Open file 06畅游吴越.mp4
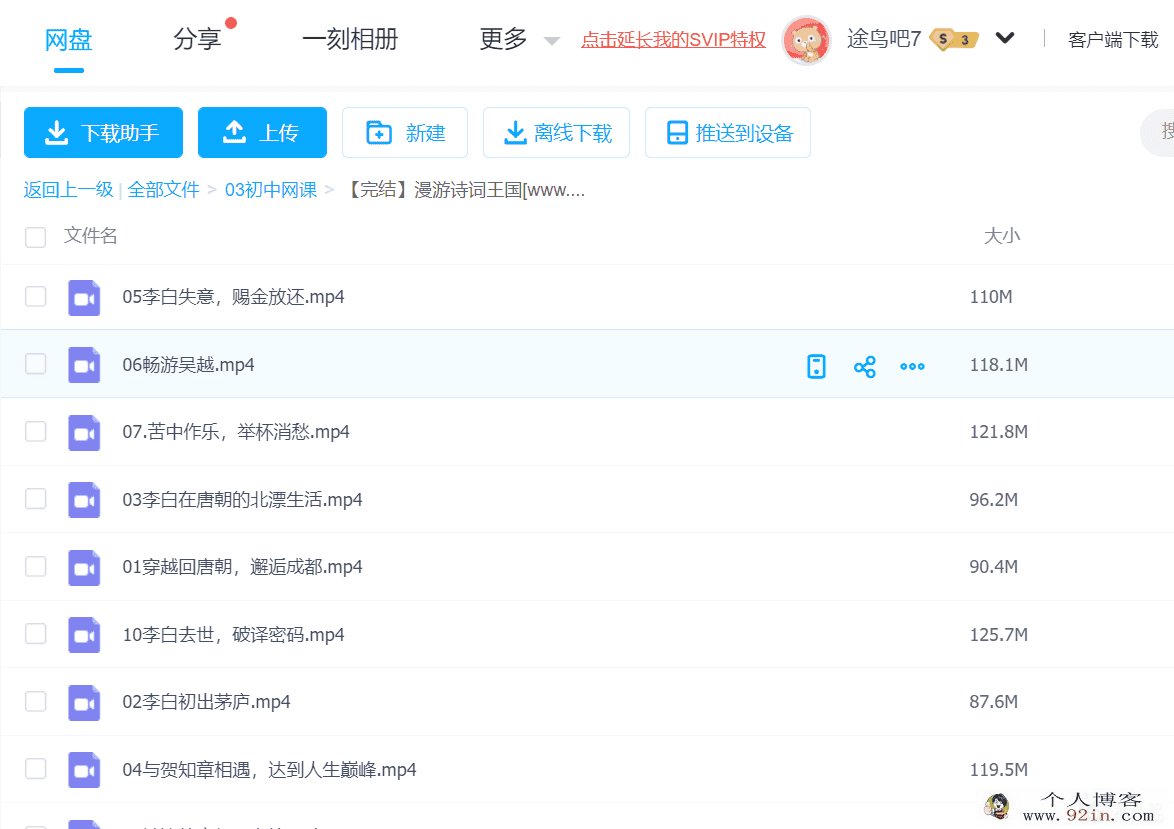 tap(188, 365)
